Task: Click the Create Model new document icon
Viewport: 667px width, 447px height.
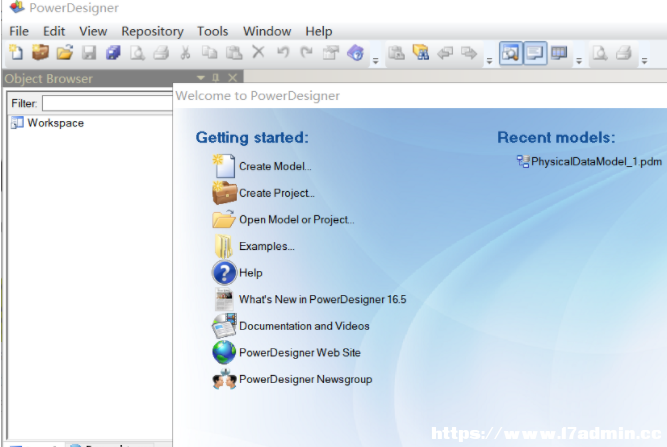Action: (x=224, y=166)
